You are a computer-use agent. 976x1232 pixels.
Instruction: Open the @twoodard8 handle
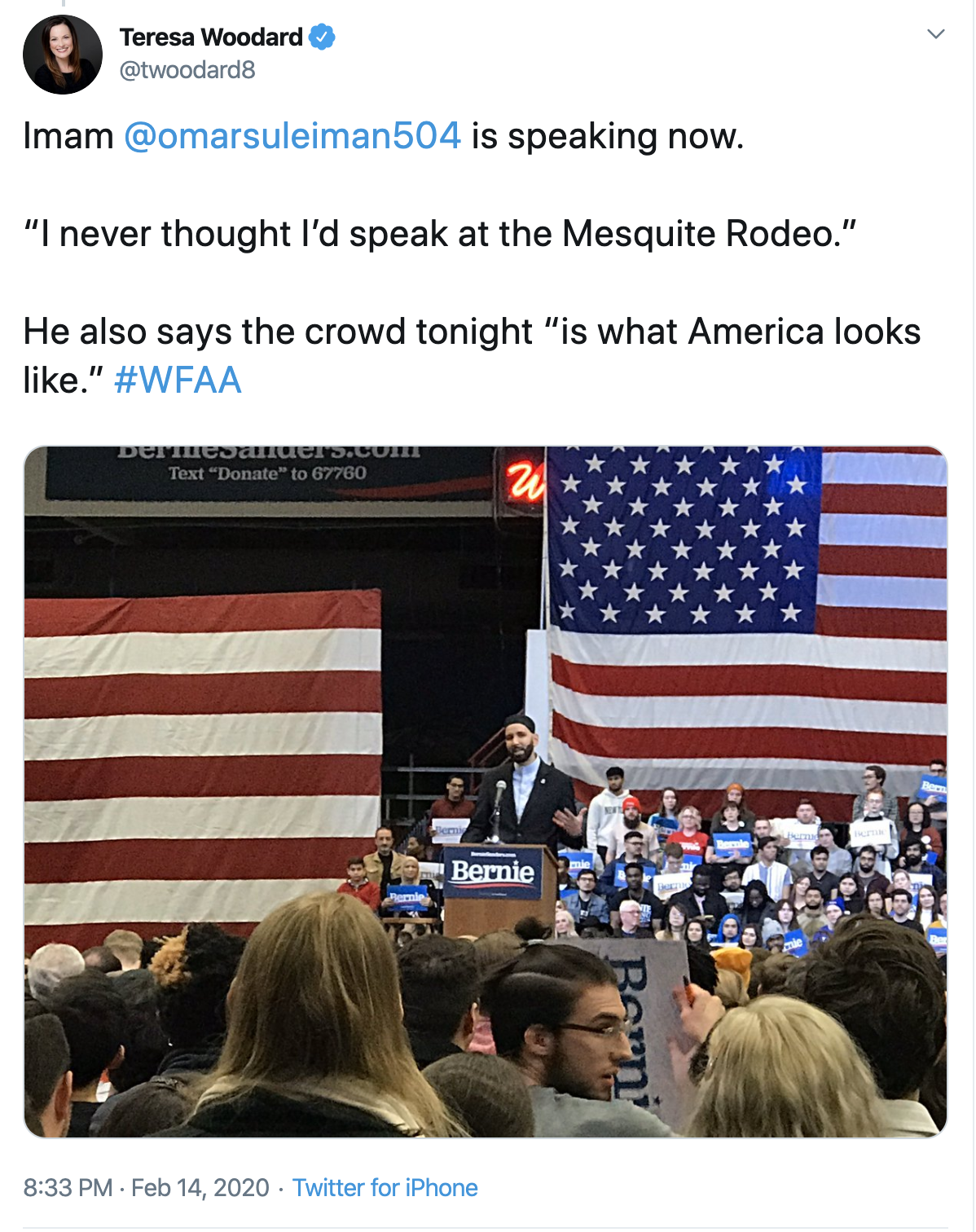point(187,70)
